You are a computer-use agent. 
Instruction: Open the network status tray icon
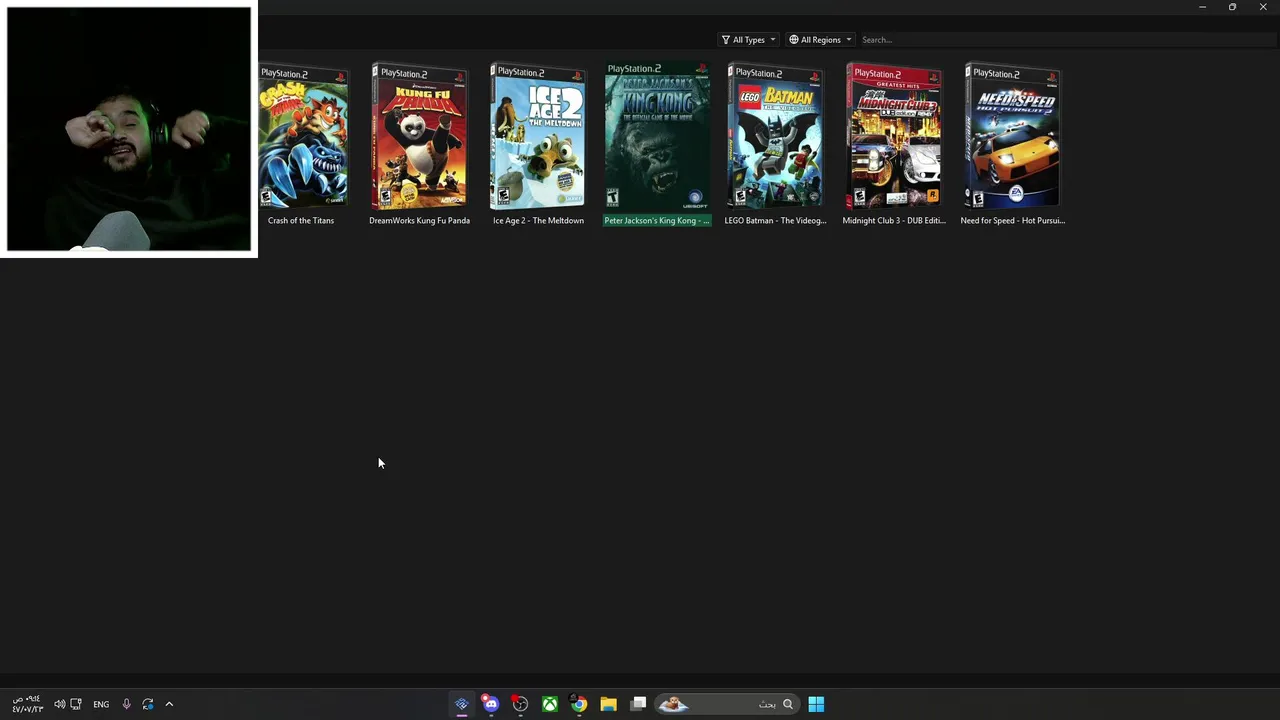pyautogui.click(x=76, y=704)
